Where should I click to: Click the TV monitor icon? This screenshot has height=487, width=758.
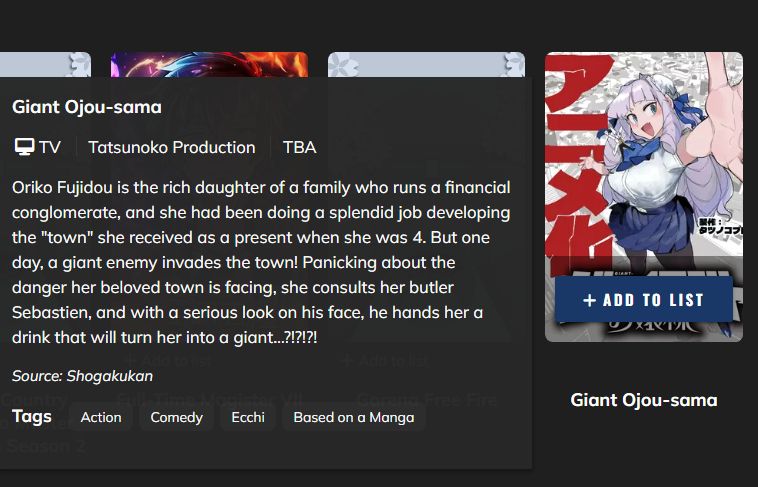[x=24, y=148]
